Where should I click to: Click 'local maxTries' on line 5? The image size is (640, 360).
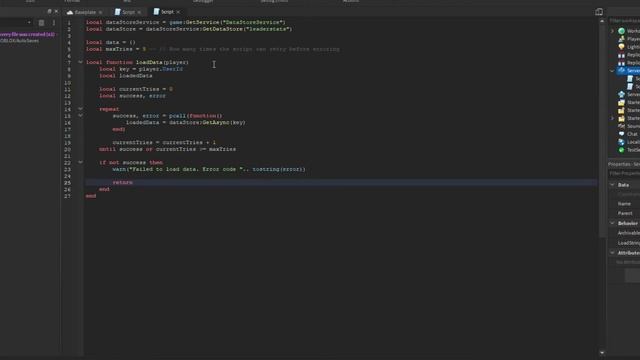(109, 49)
